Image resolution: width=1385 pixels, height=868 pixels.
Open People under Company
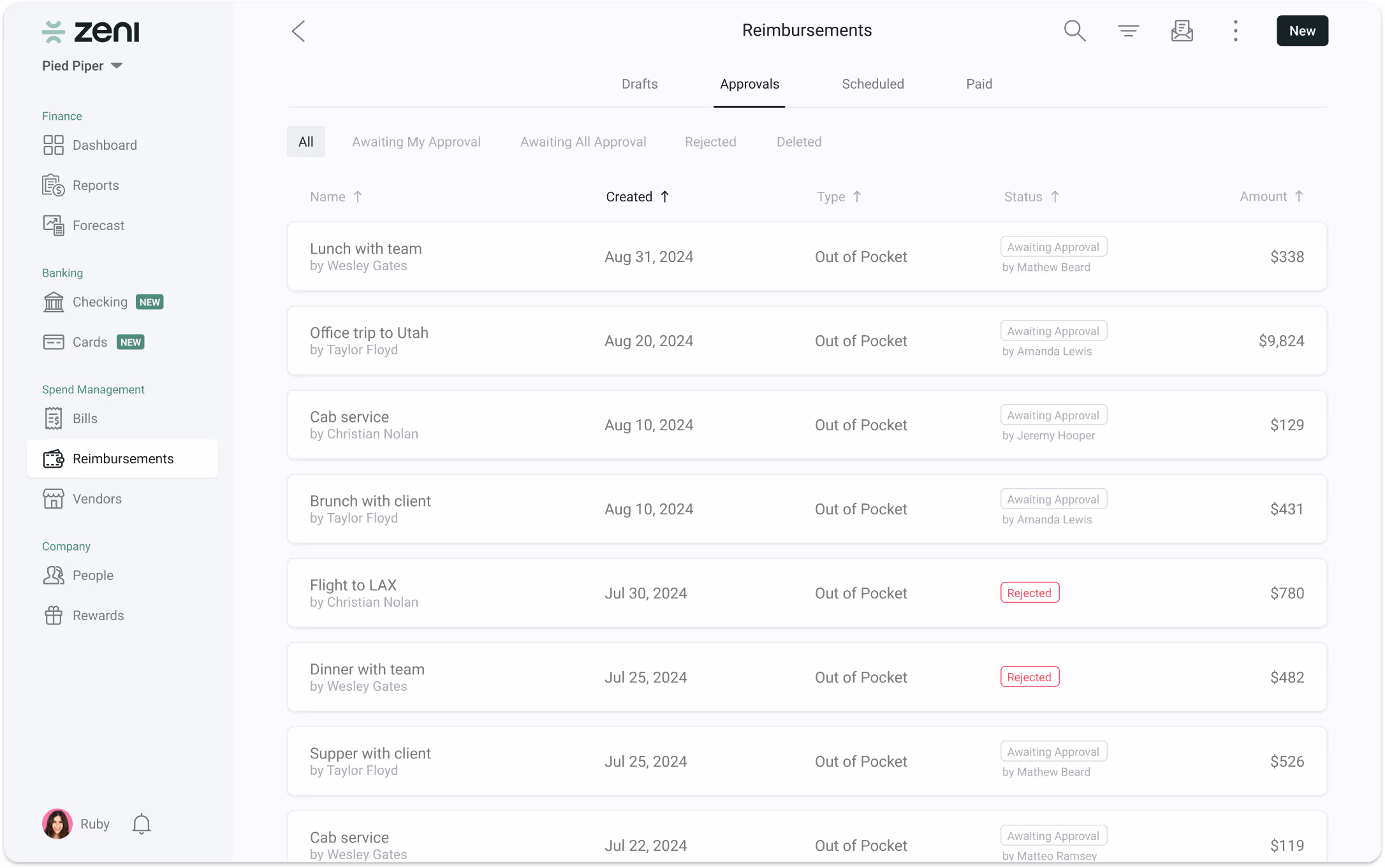(x=78, y=575)
